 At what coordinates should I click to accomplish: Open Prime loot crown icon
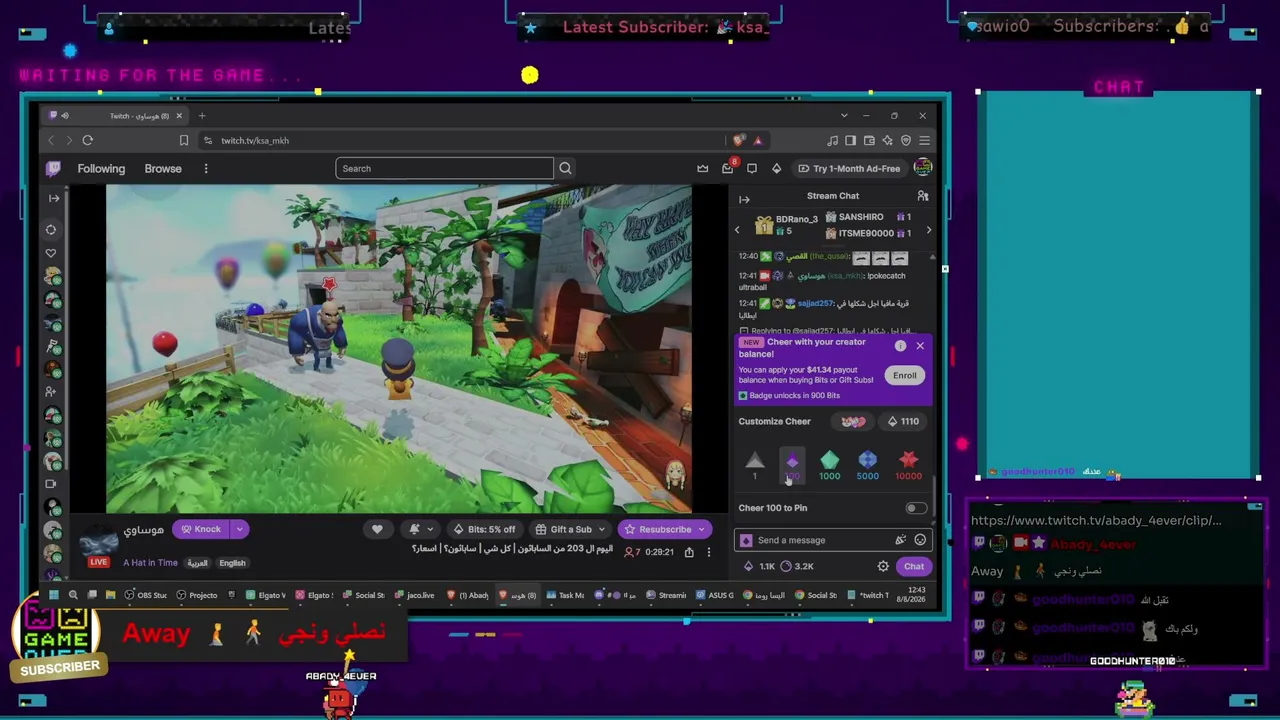[x=703, y=168]
